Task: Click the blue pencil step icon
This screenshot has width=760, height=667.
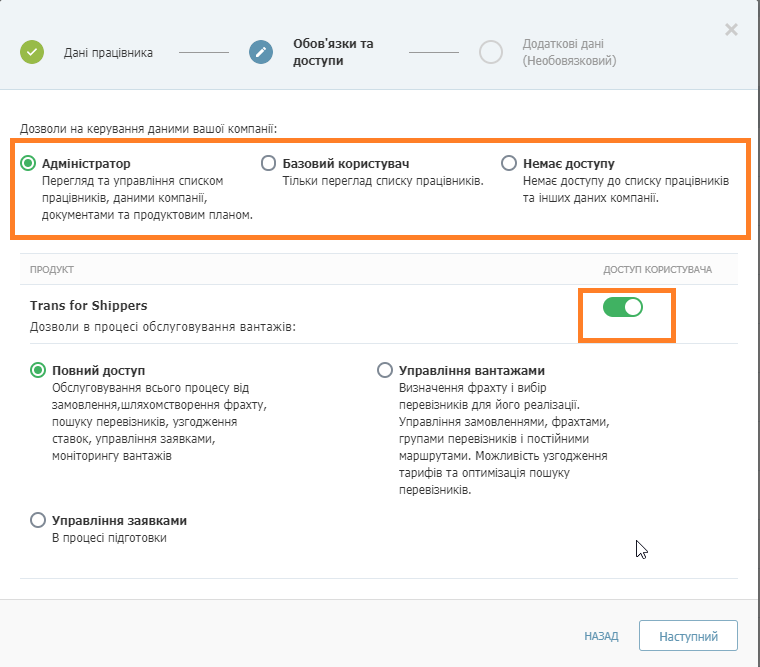Action: [x=261, y=52]
